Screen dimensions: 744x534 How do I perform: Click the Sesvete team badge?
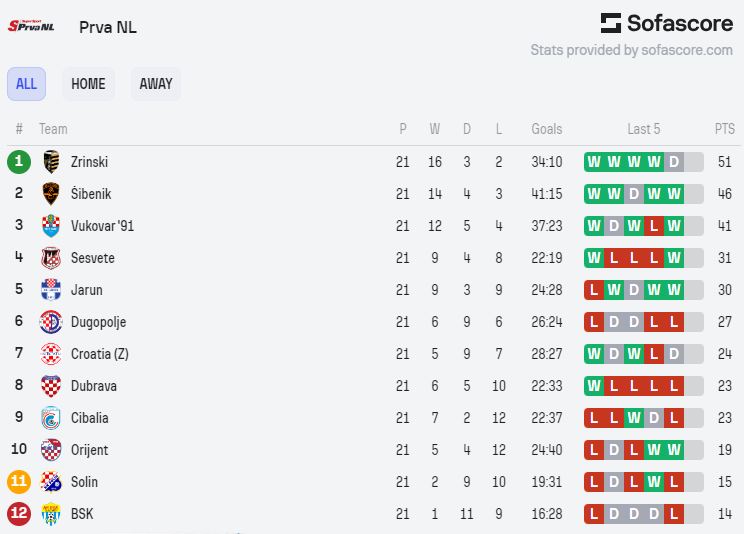coord(51,258)
